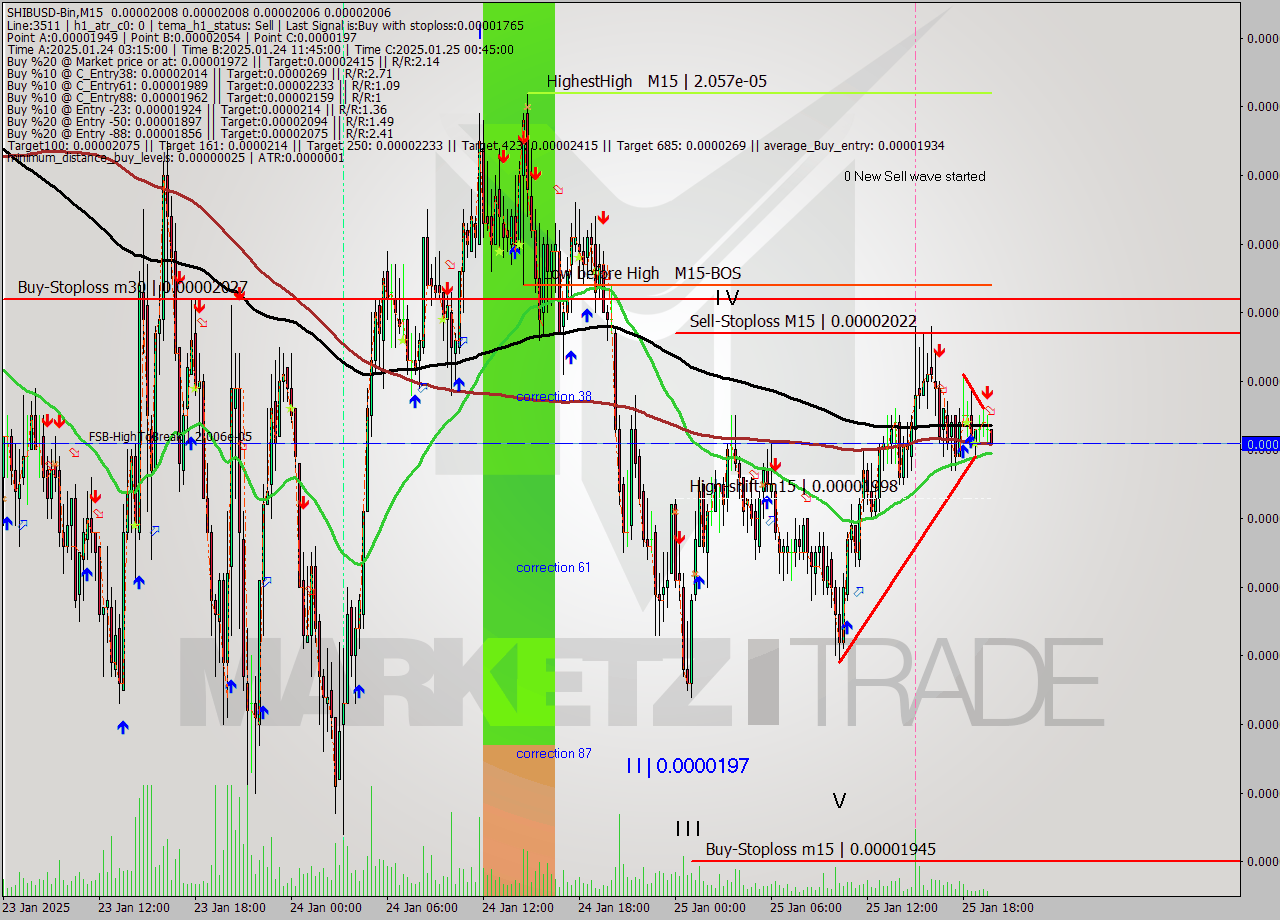
Task: Select 'Buy %20 @ Market price' info line
Action: click(x=222, y=61)
